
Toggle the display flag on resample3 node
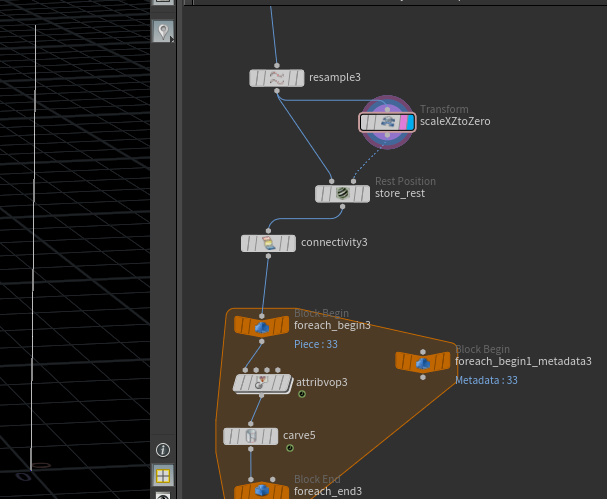(296, 78)
